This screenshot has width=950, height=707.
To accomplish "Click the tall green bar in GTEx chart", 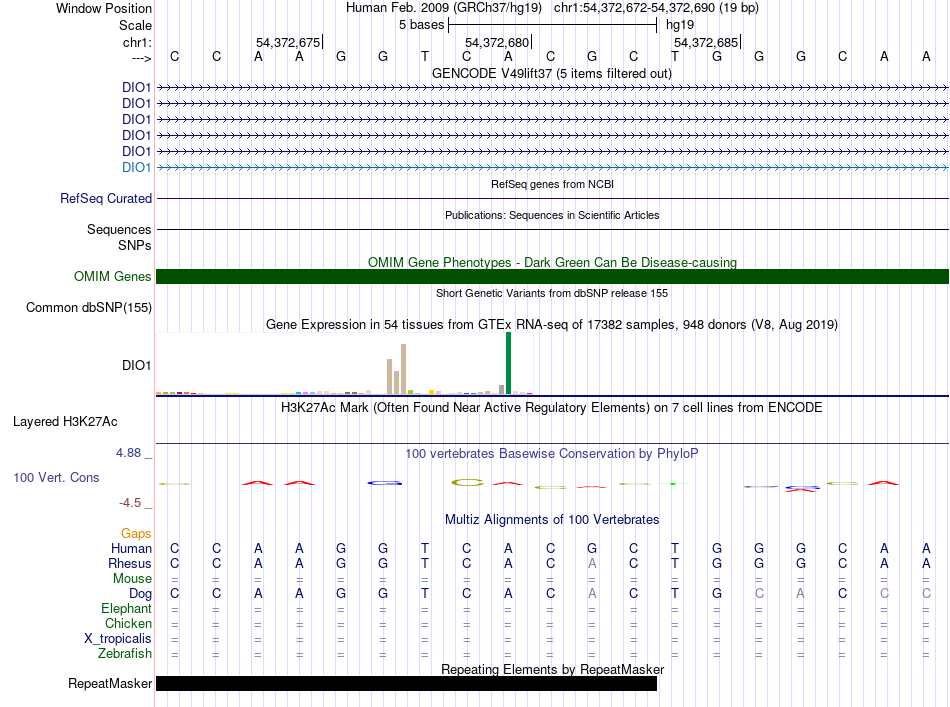I will (x=508, y=363).
